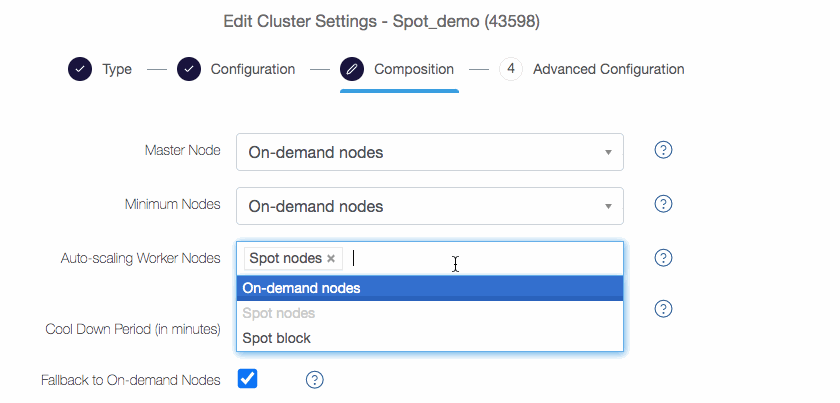Viewport: 840px width, 403px height.
Task: Switch to the Configuration step label
Action: pos(253,70)
